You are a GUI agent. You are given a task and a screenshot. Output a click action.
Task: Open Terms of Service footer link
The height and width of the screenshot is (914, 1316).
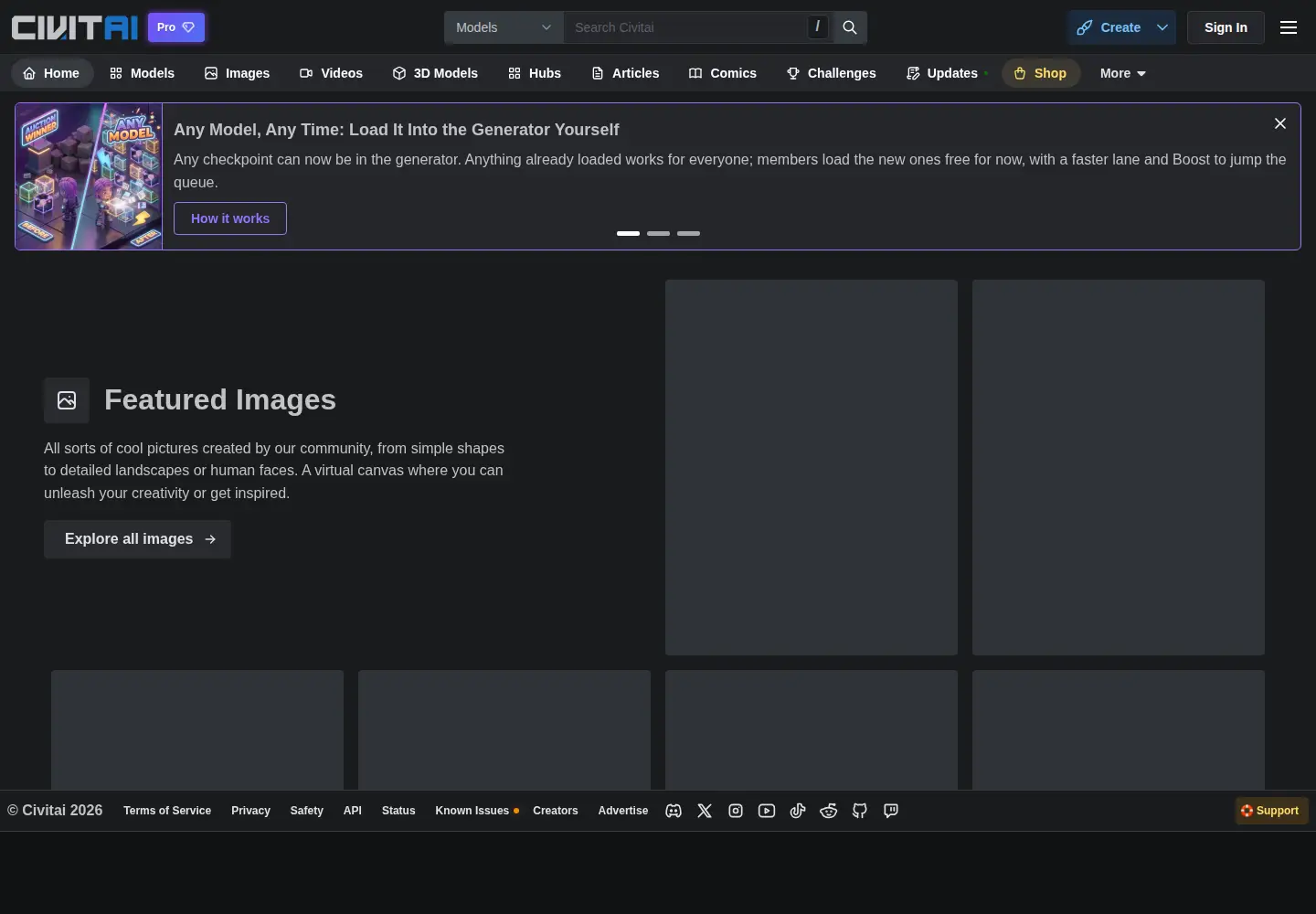pyautogui.click(x=167, y=811)
